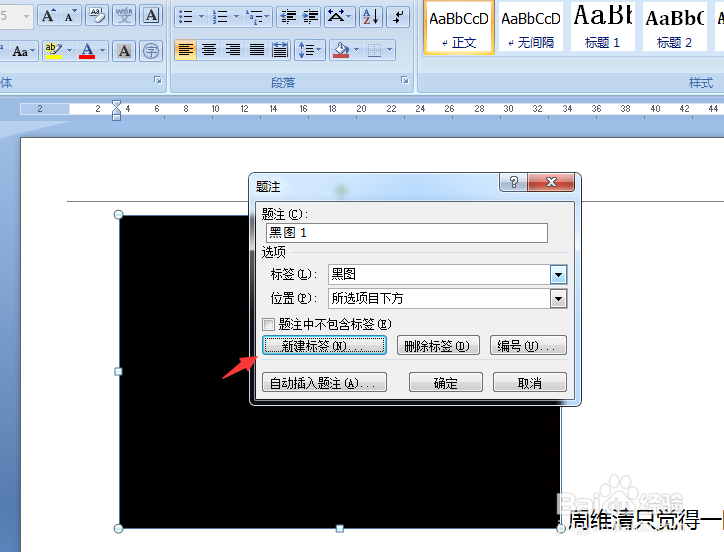Image resolution: width=724 pixels, height=552 pixels.
Task: Sort text with the A-Z icon
Action: tap(371, 17)
